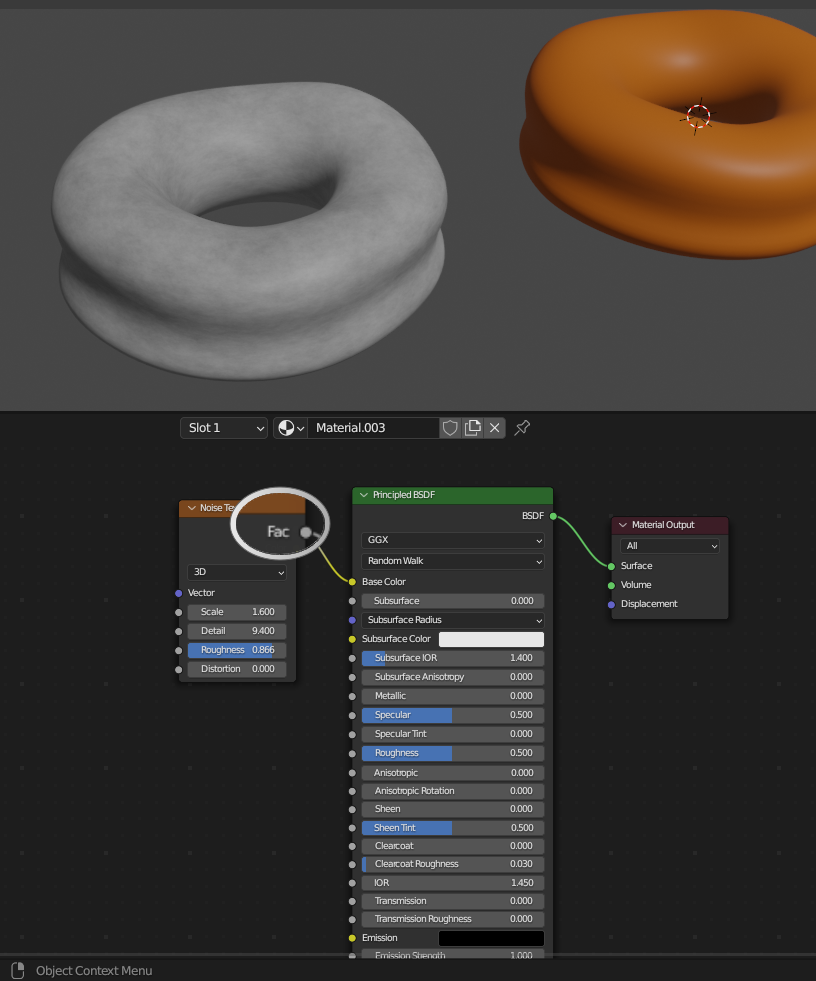Image resolution: width=816 pixels, height=981 pixels.
Task: Unlink Material.003 with the X button
Action: (x=494, y=428)
